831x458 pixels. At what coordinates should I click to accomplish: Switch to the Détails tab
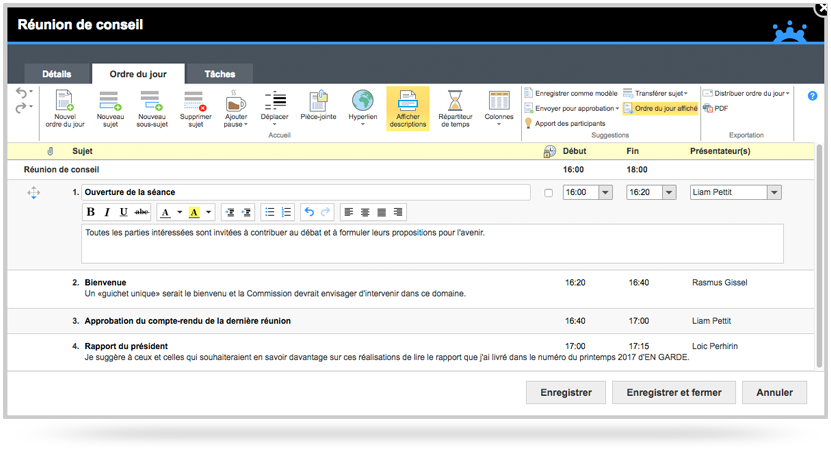[x=57, y=74]
